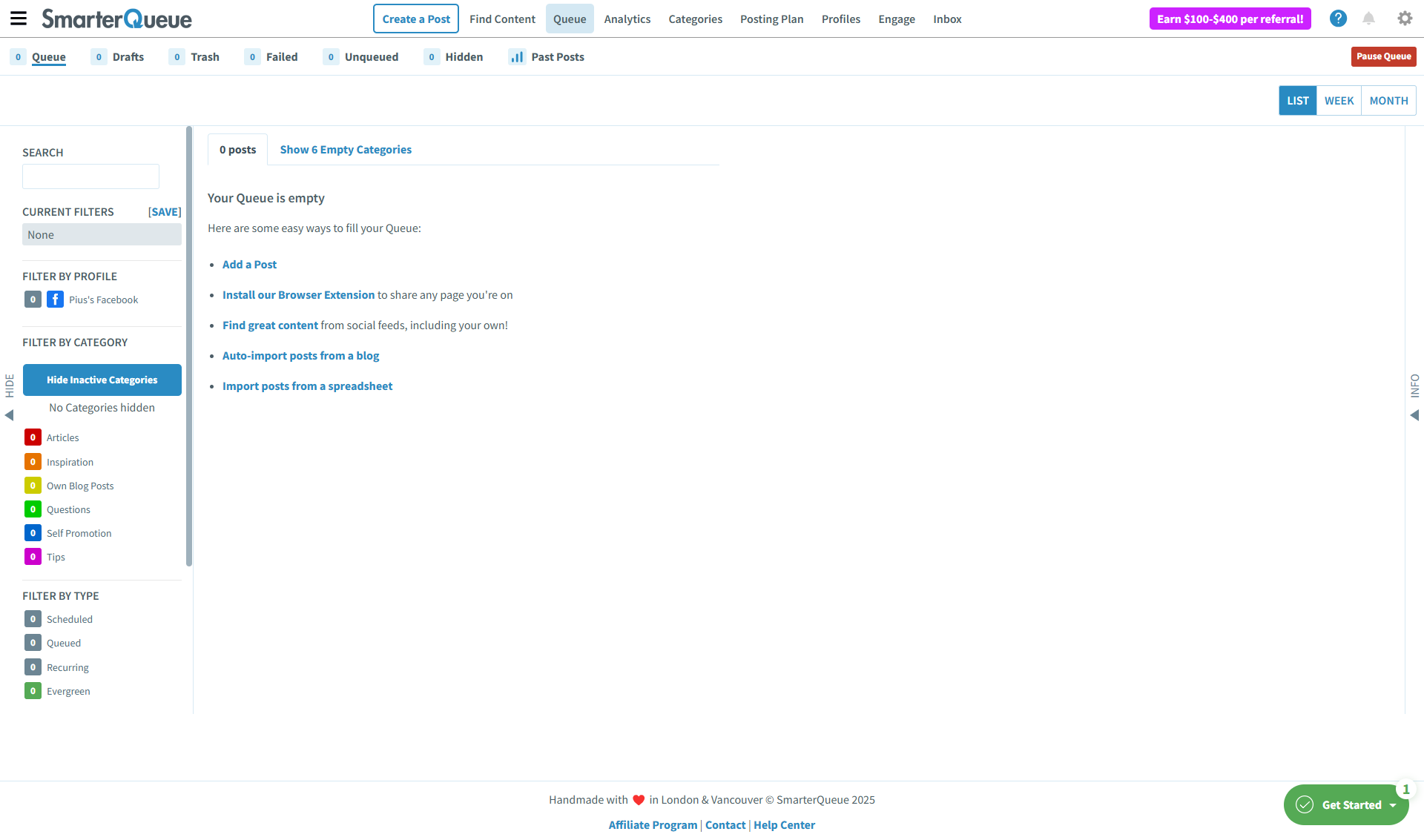Switch to WEEK view
1424x840 pixels.
click(1339, 101)
